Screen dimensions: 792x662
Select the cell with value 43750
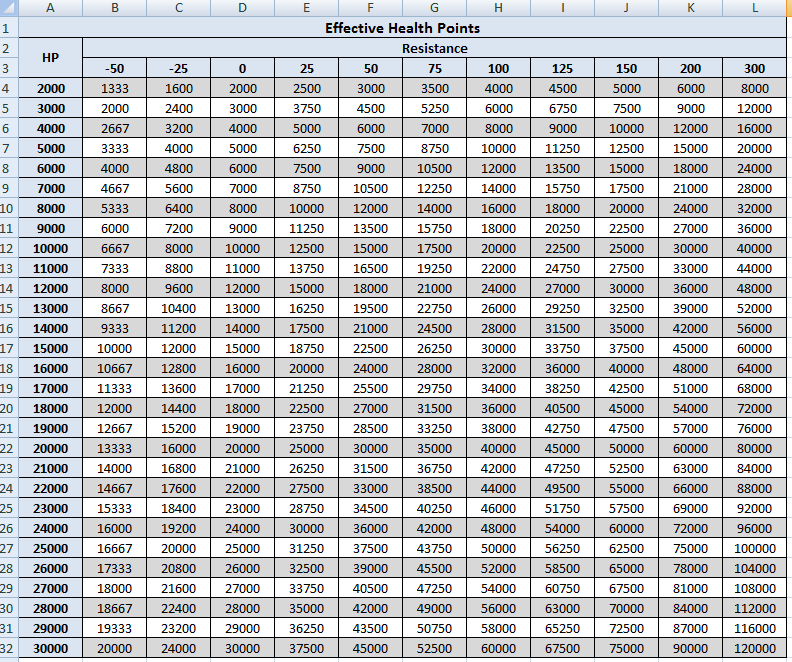434,548
